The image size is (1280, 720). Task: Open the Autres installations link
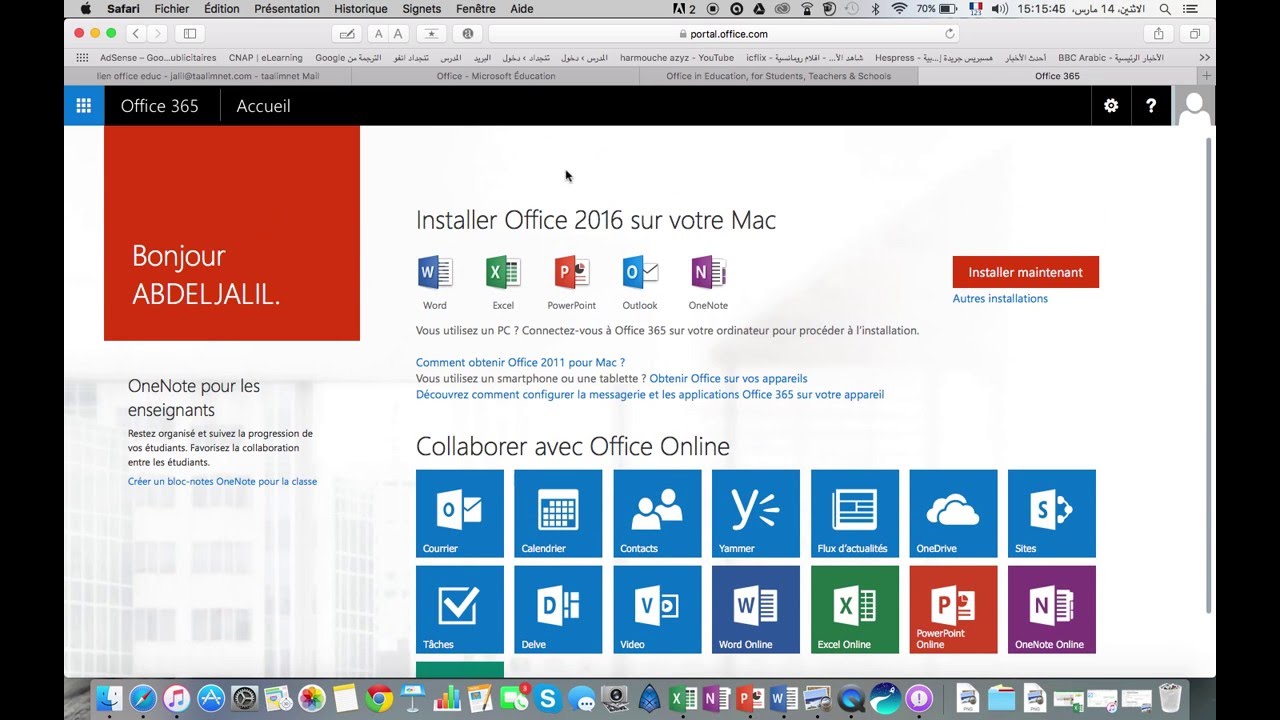click(1000, 298)
